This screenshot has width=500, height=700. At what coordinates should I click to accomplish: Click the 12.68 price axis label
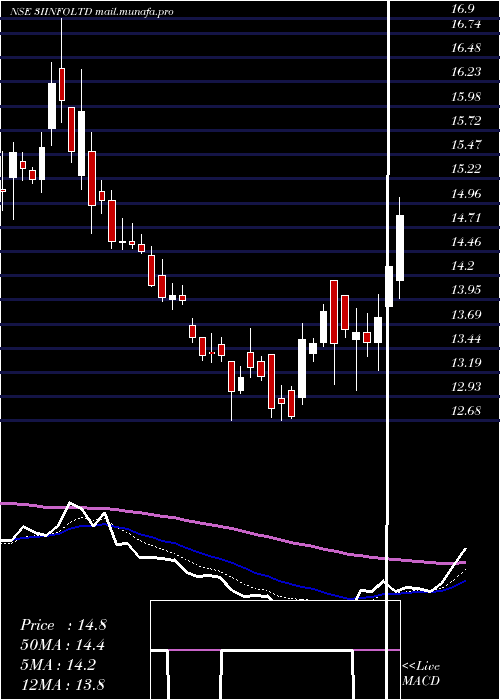tap(466, 411)
